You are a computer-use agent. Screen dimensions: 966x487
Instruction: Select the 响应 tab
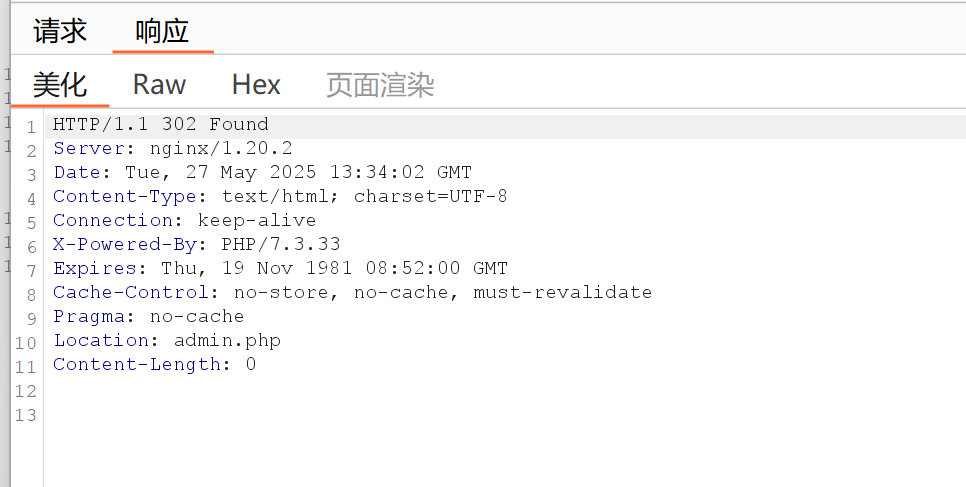pyautogui.click(x=162, y=31)
